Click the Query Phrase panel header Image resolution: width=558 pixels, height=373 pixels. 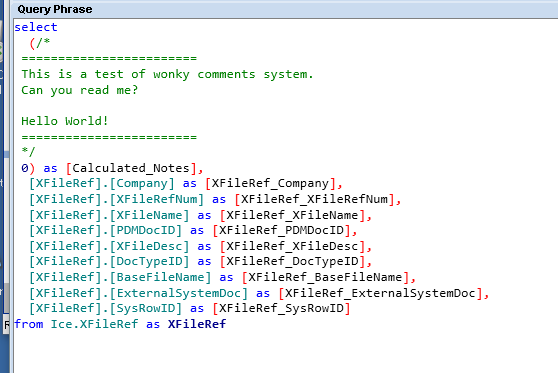coord(285,9)
